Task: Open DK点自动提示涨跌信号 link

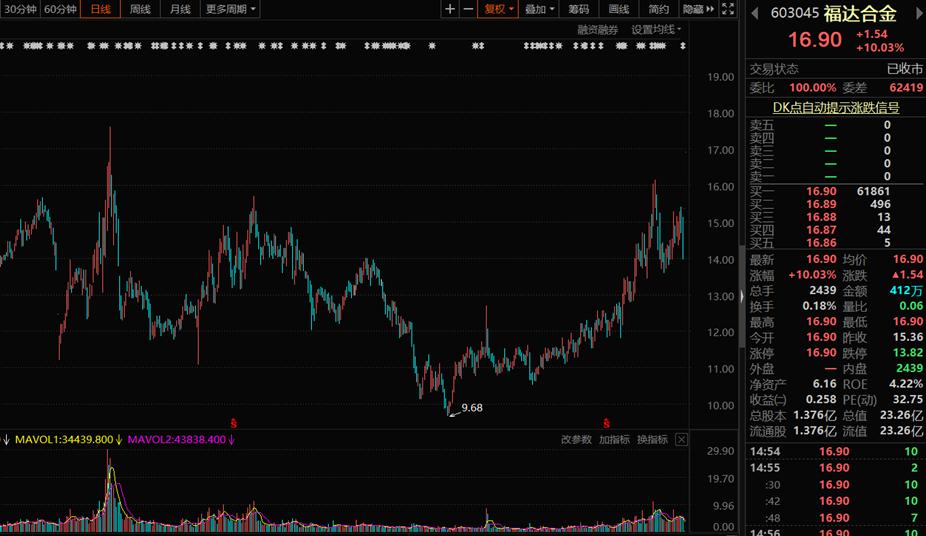Action: tap(836, 107)
